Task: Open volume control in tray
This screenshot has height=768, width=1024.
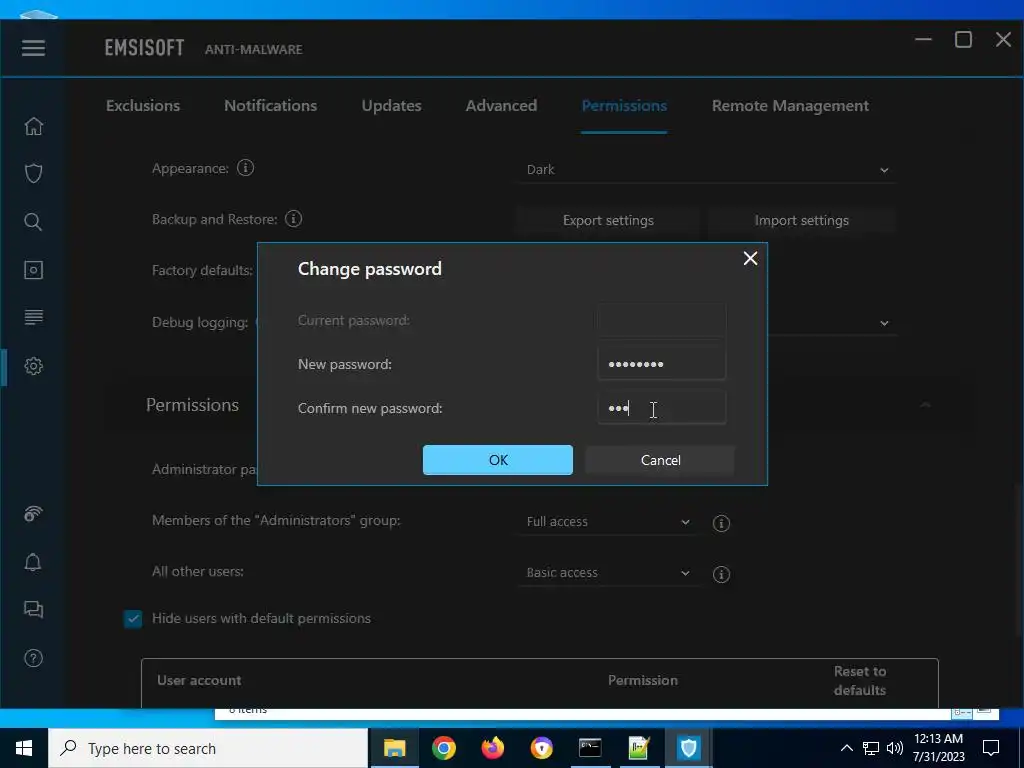Action: [x=895, y=748]
